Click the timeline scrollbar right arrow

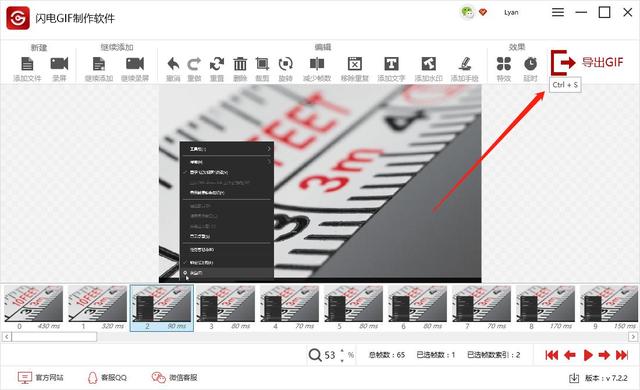click(x=633, y=337)
